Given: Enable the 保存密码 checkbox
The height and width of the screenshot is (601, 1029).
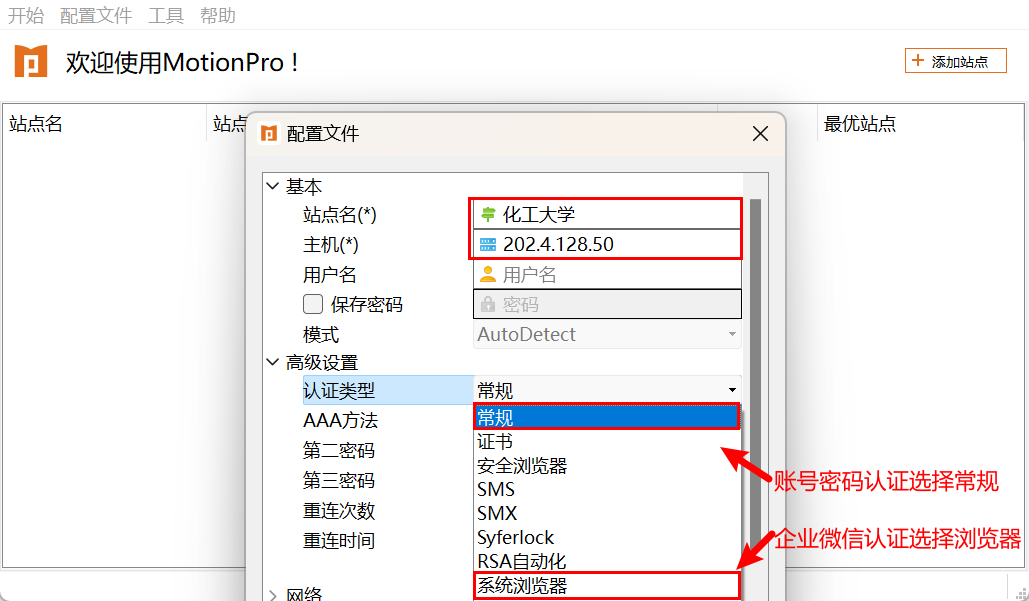Looking at the screenshot, I should tap(313, 305).
